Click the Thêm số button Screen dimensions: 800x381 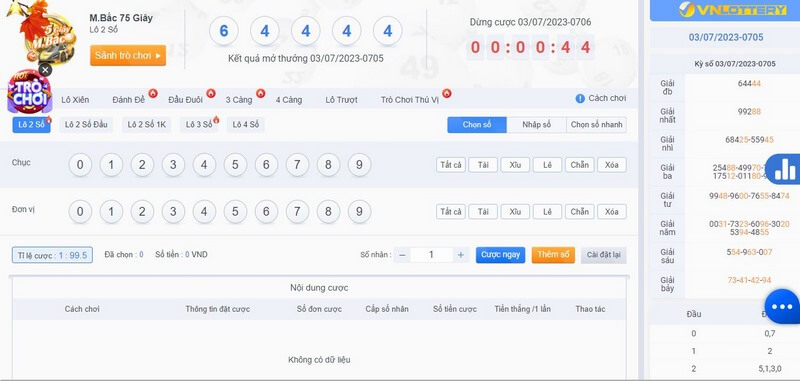point(553,255)
